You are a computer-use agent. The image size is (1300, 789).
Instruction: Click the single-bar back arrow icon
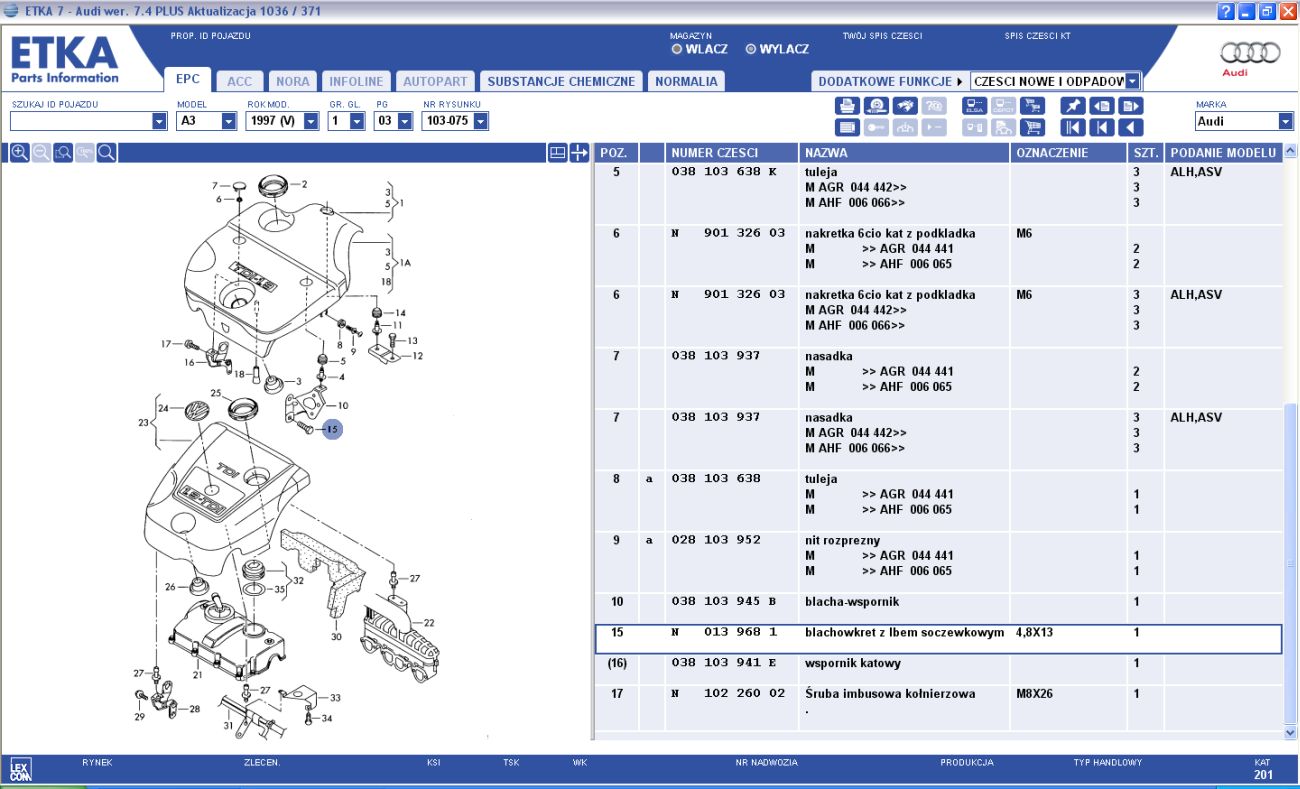coord(1102,127)
